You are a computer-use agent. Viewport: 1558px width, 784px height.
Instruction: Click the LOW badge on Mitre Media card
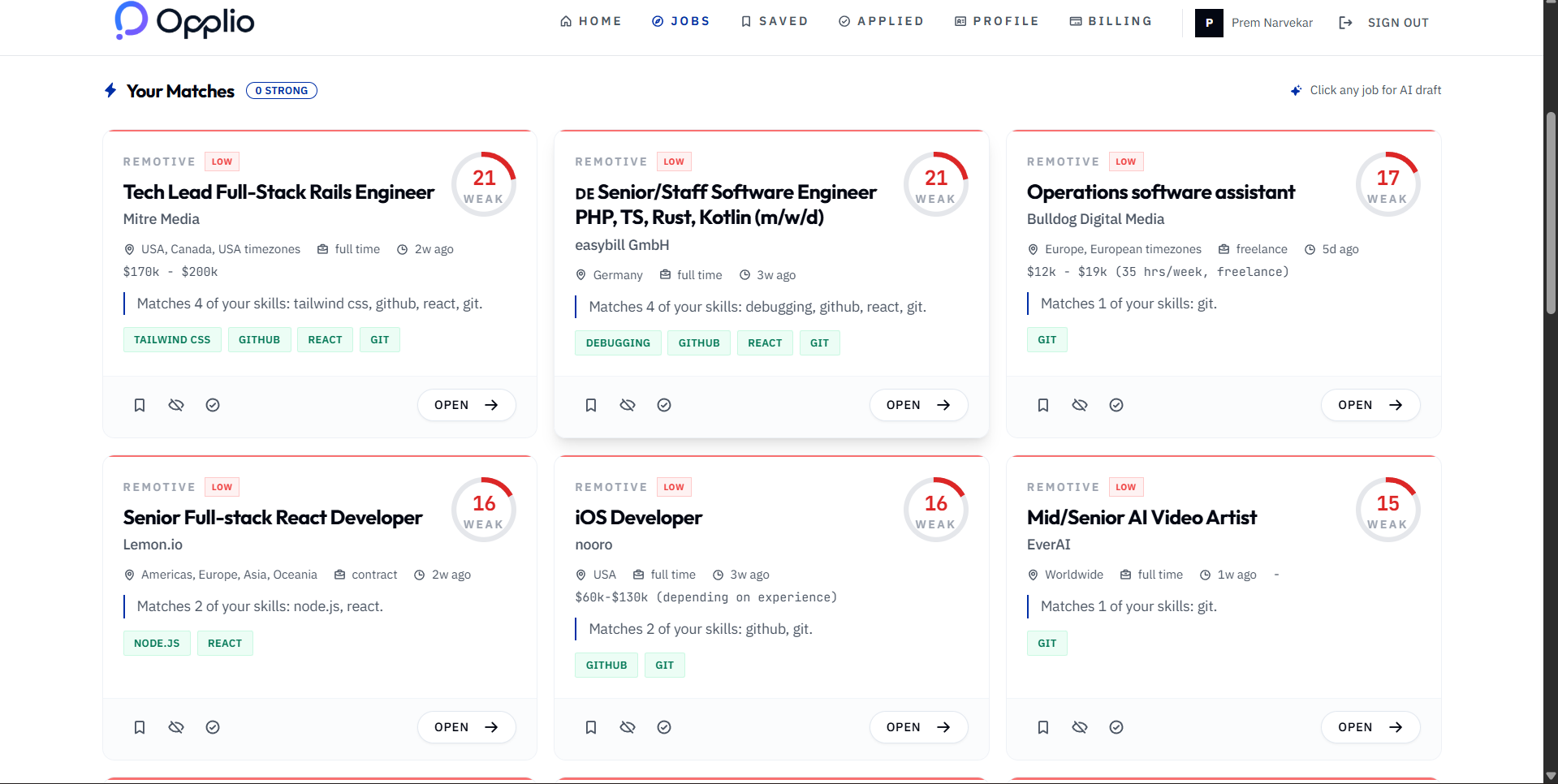click(x=222, y=162)
